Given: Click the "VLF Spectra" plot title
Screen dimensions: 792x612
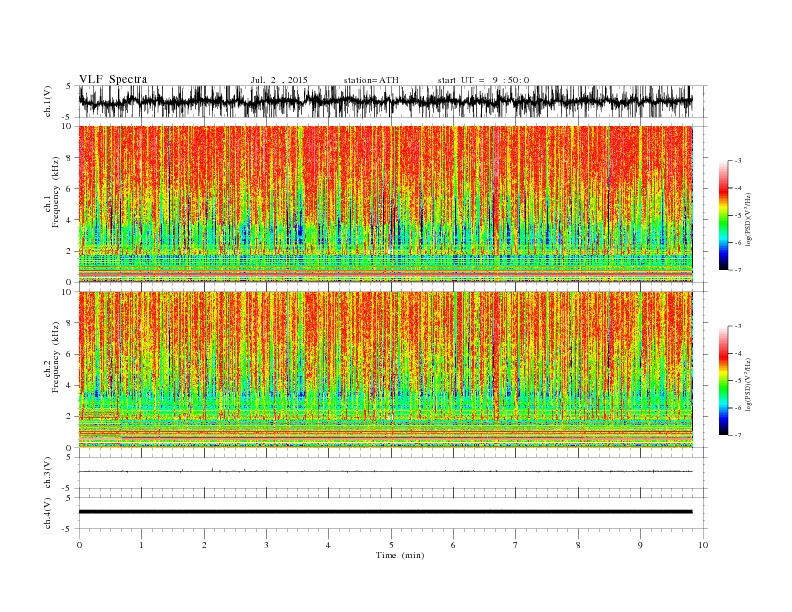Looking at the screenshot, I should 113,79.
